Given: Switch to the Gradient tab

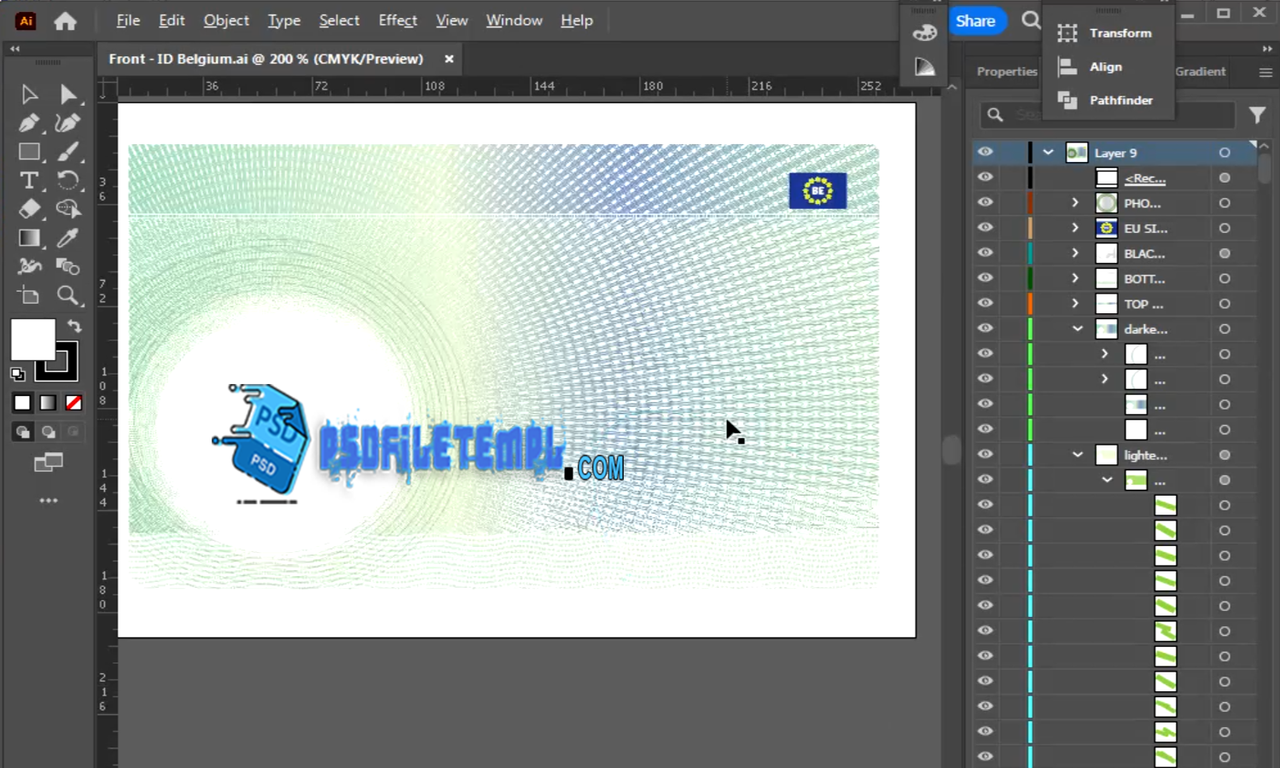Looking at the screenshot, I should tap(1200, 71).
